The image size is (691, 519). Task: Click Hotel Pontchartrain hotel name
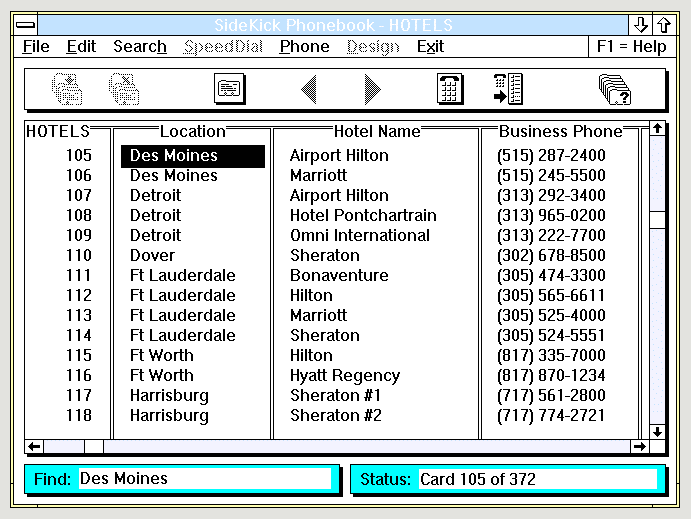pyautogui.click(x=363, y=215)
